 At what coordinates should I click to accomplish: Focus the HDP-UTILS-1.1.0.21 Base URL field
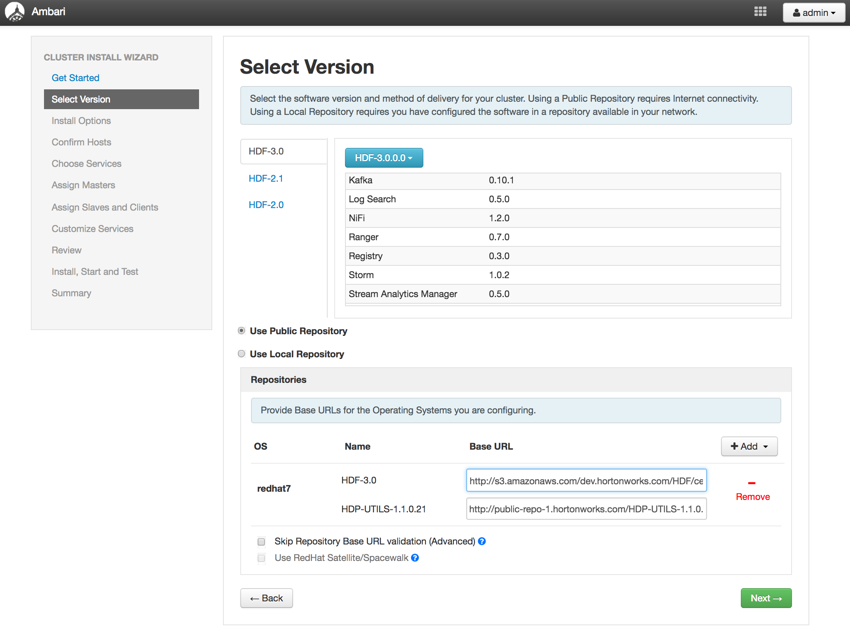click(x=586, y=509)
